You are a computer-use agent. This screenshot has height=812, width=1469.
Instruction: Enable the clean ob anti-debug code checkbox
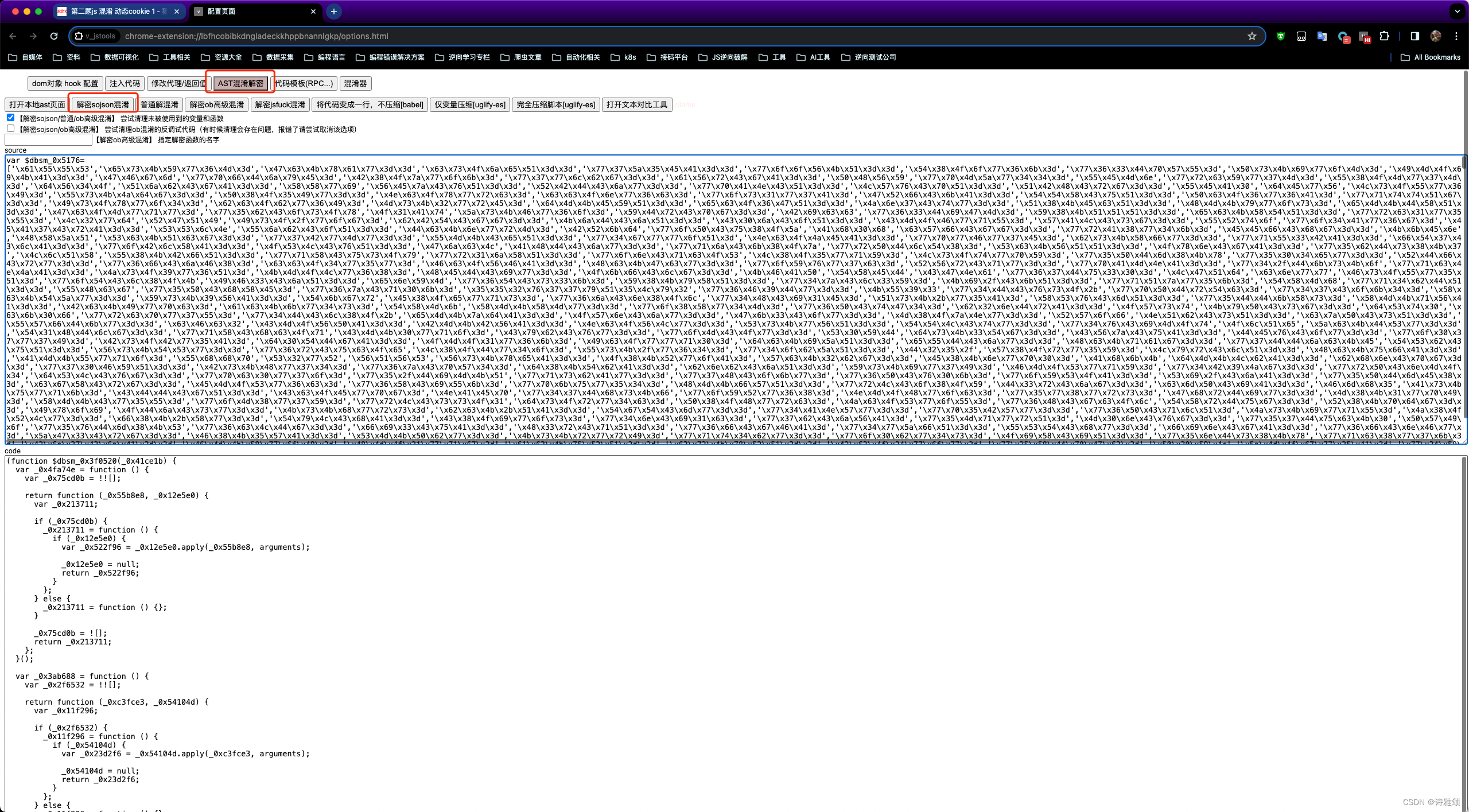(x=10, y=129)
